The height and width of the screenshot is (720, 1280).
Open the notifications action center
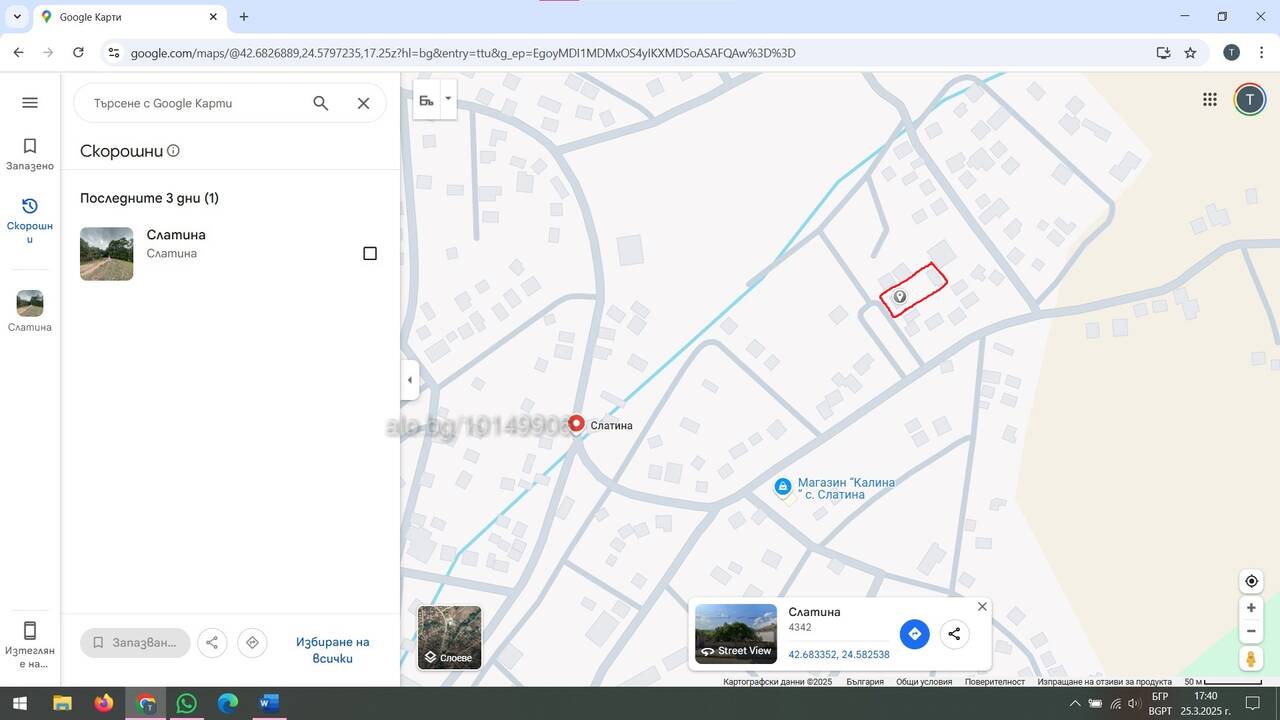pyautogui.click(x=1253, y=703)
